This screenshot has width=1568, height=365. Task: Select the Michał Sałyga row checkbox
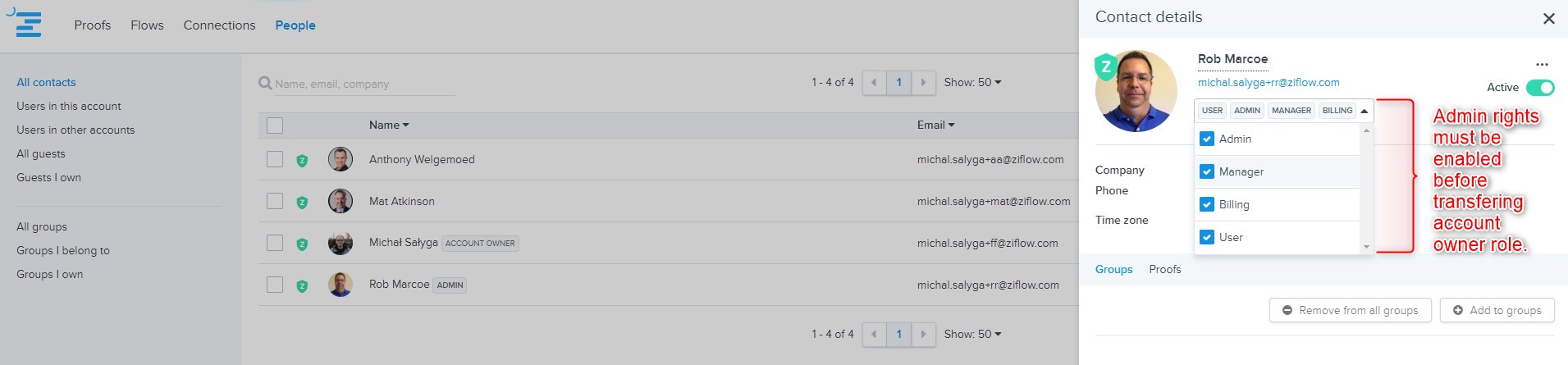tap(275, 243)
